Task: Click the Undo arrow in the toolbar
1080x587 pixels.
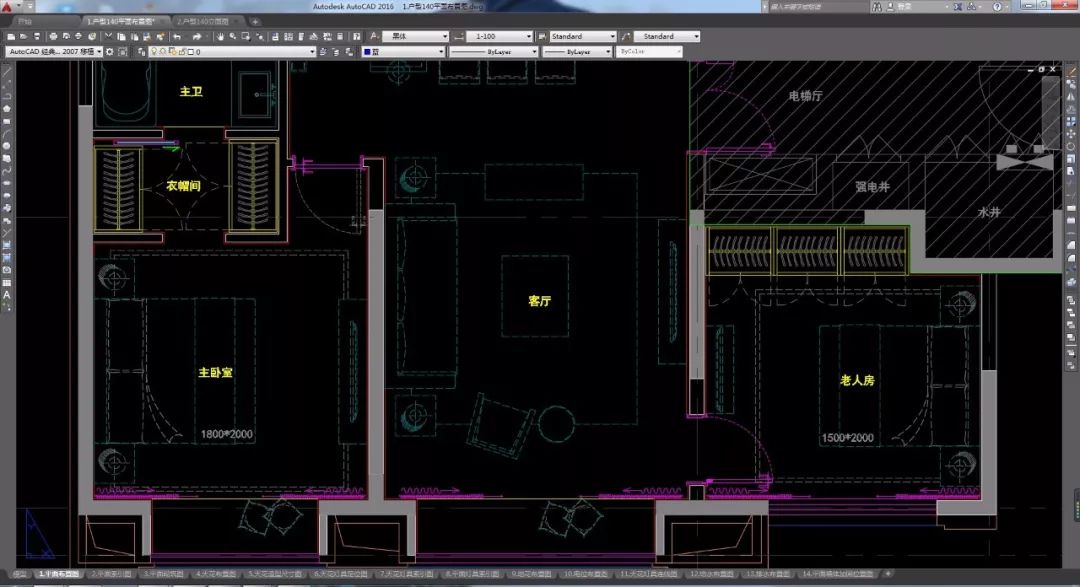Action: point(177,36)
